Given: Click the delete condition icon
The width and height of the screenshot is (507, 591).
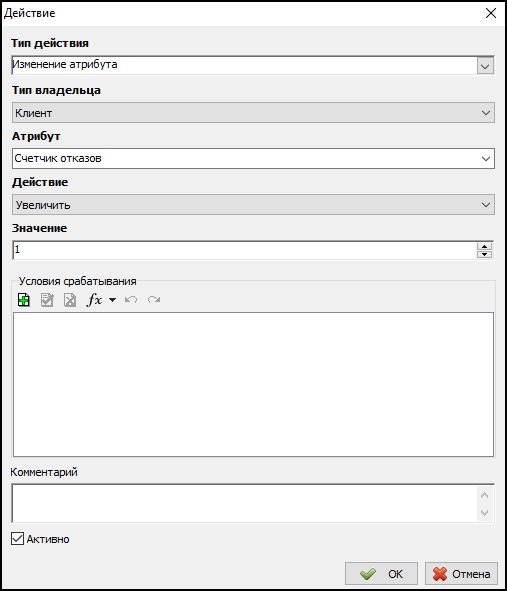Looking at the screenshot, I should point(70,300).
